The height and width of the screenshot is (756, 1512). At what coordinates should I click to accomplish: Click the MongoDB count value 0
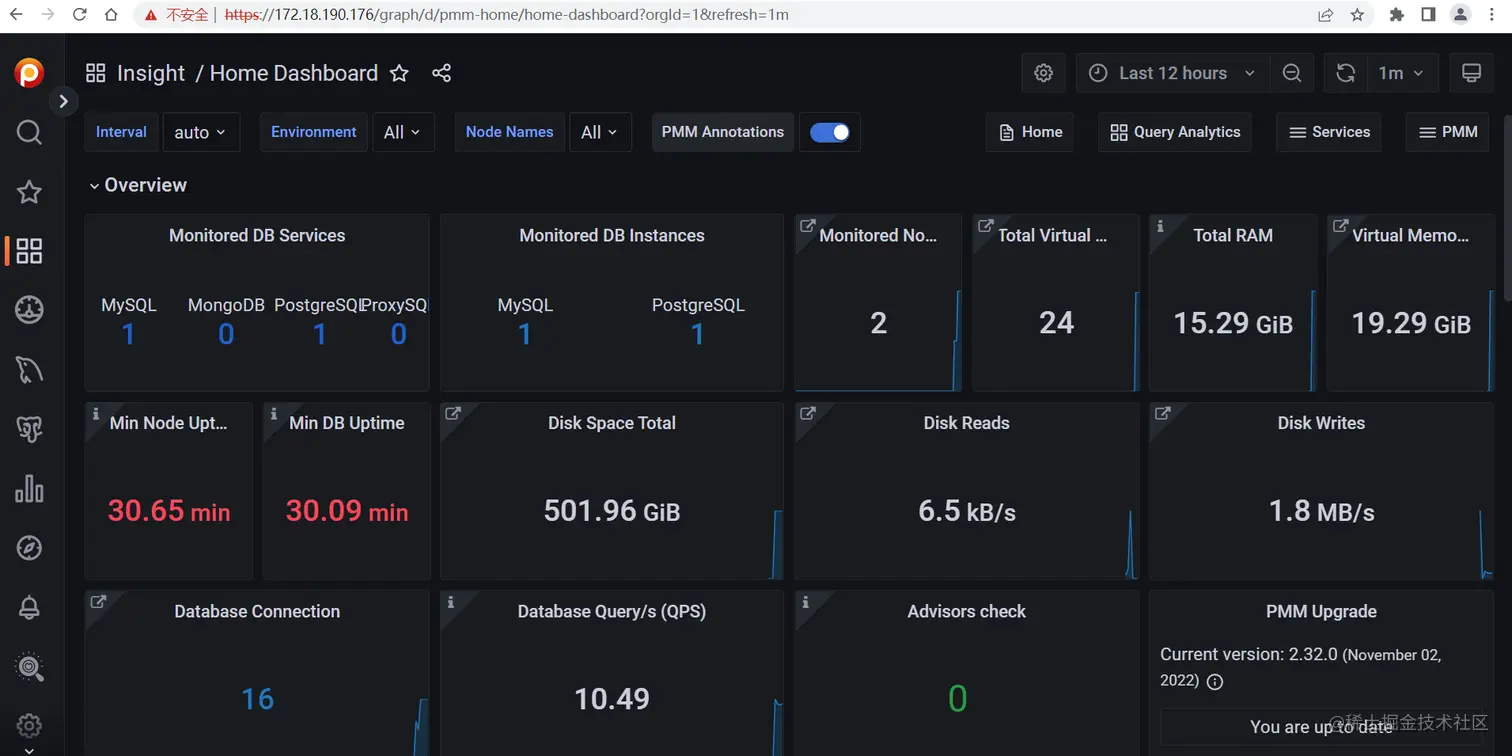point(226,334)
